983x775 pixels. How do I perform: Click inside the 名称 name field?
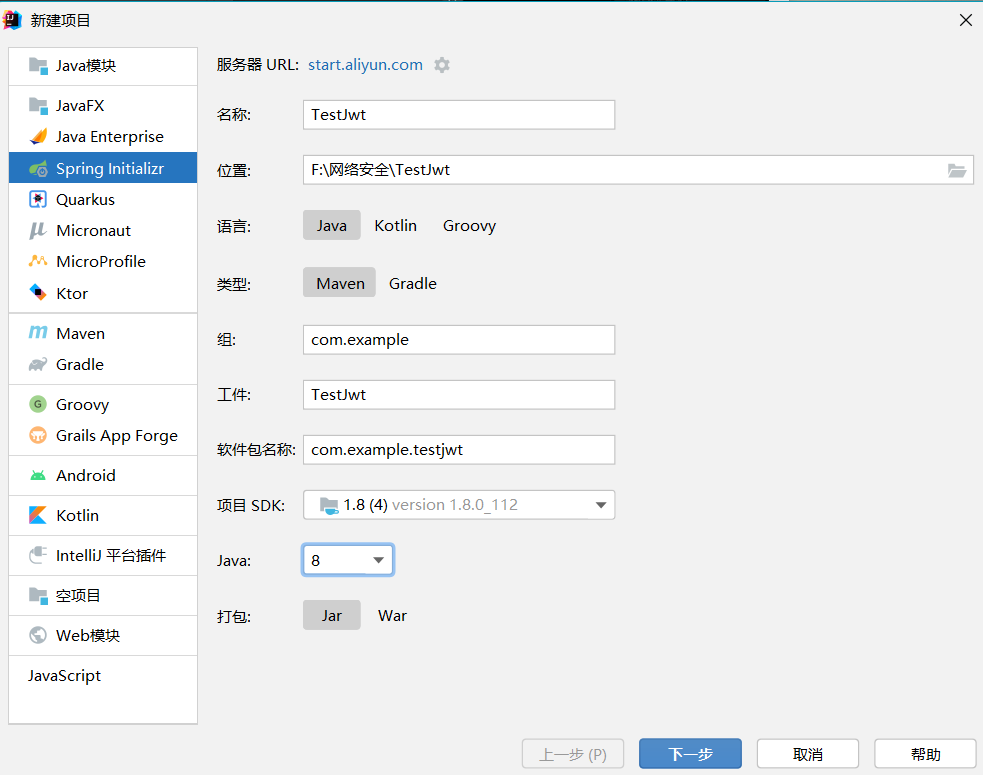458,114
